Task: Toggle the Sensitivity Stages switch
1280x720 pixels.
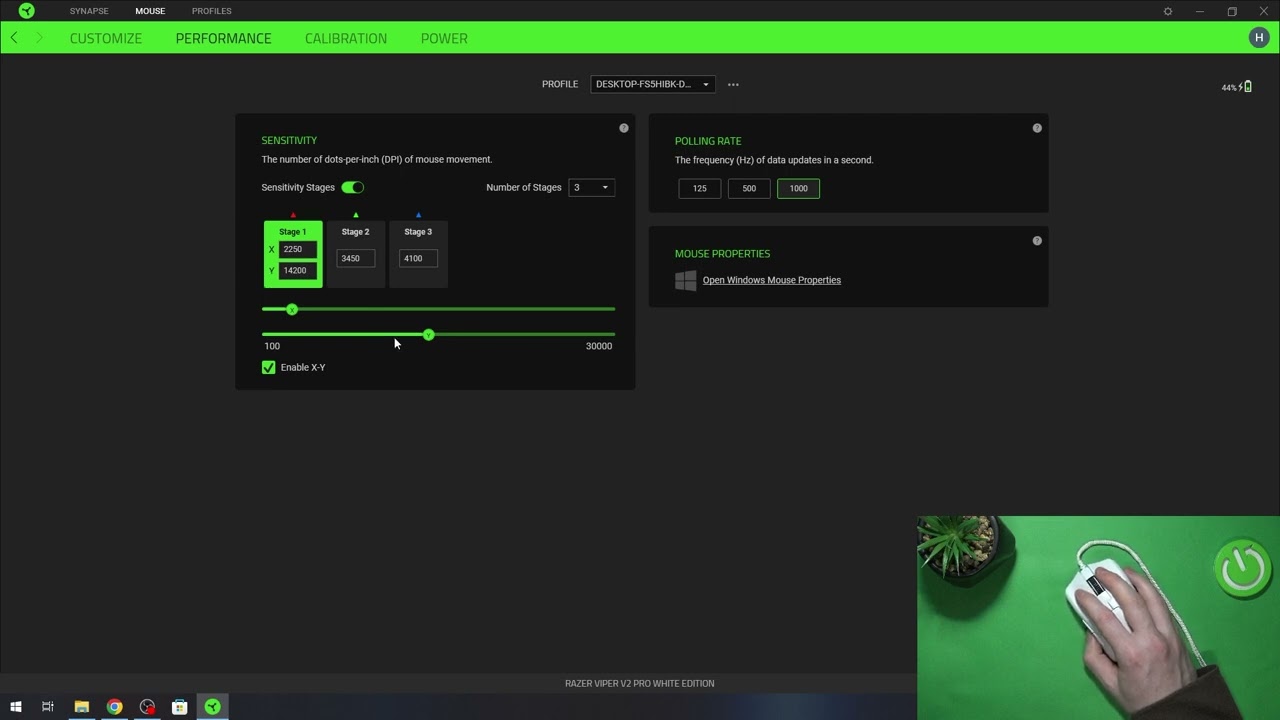Action: [353, 187]
